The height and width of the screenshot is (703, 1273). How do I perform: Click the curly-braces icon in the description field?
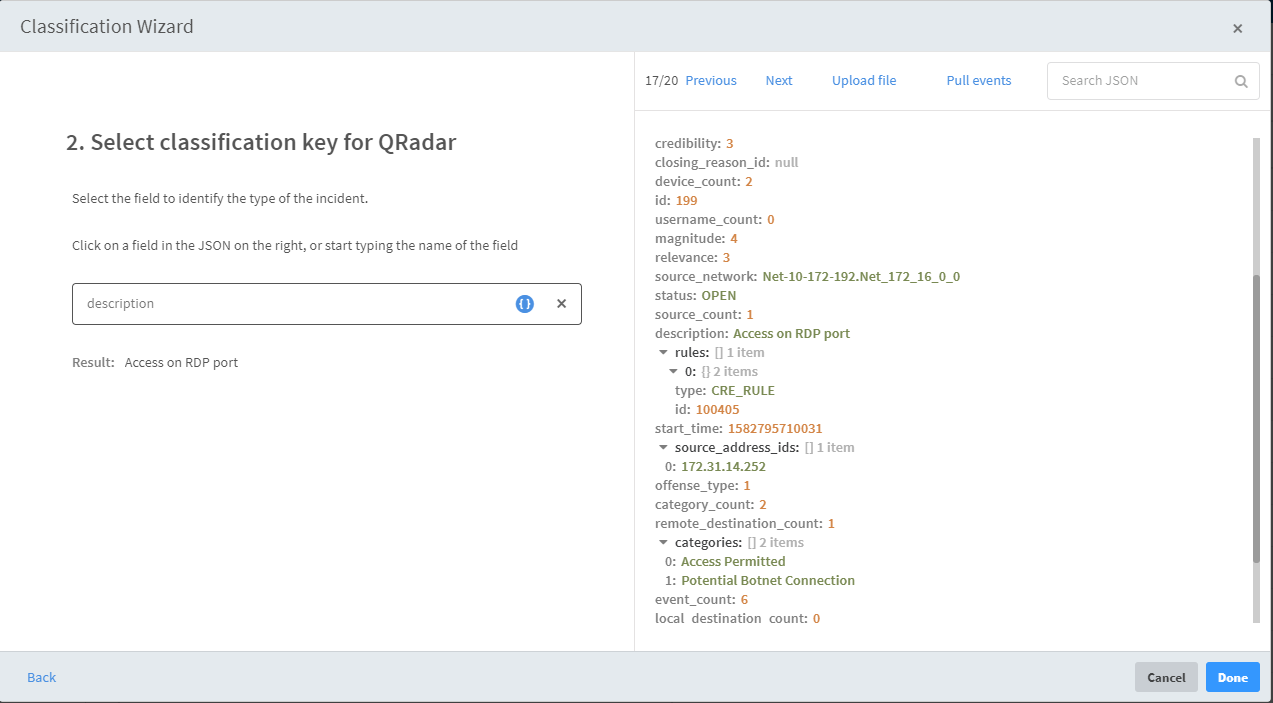click(524, 303)
